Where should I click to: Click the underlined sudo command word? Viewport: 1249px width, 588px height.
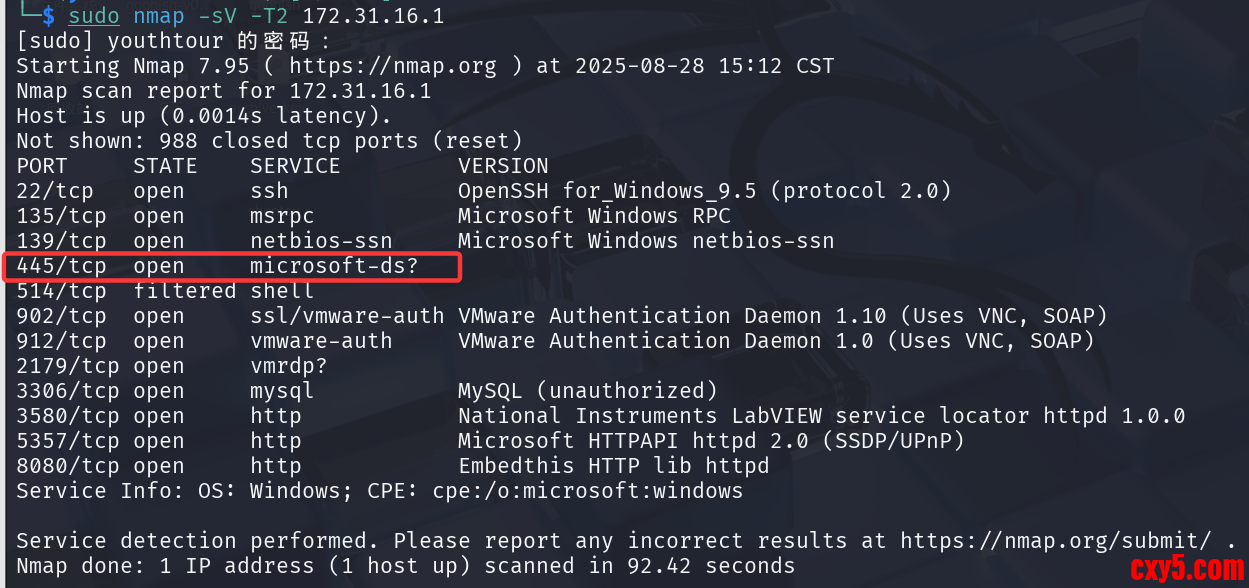94,16
